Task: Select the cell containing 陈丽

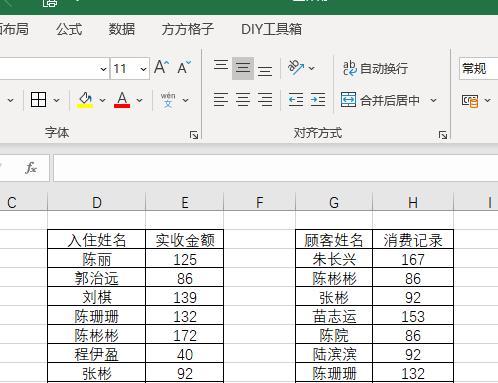Action: [97, 258]
